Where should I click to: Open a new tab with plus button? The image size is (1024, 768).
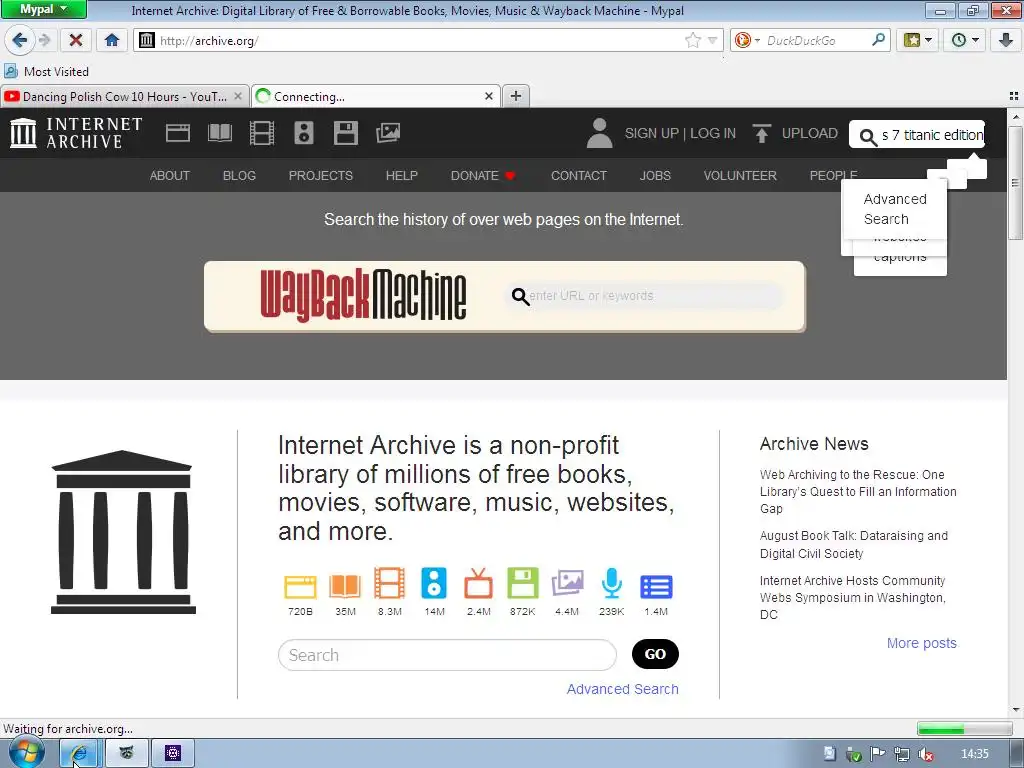[516, 96]
